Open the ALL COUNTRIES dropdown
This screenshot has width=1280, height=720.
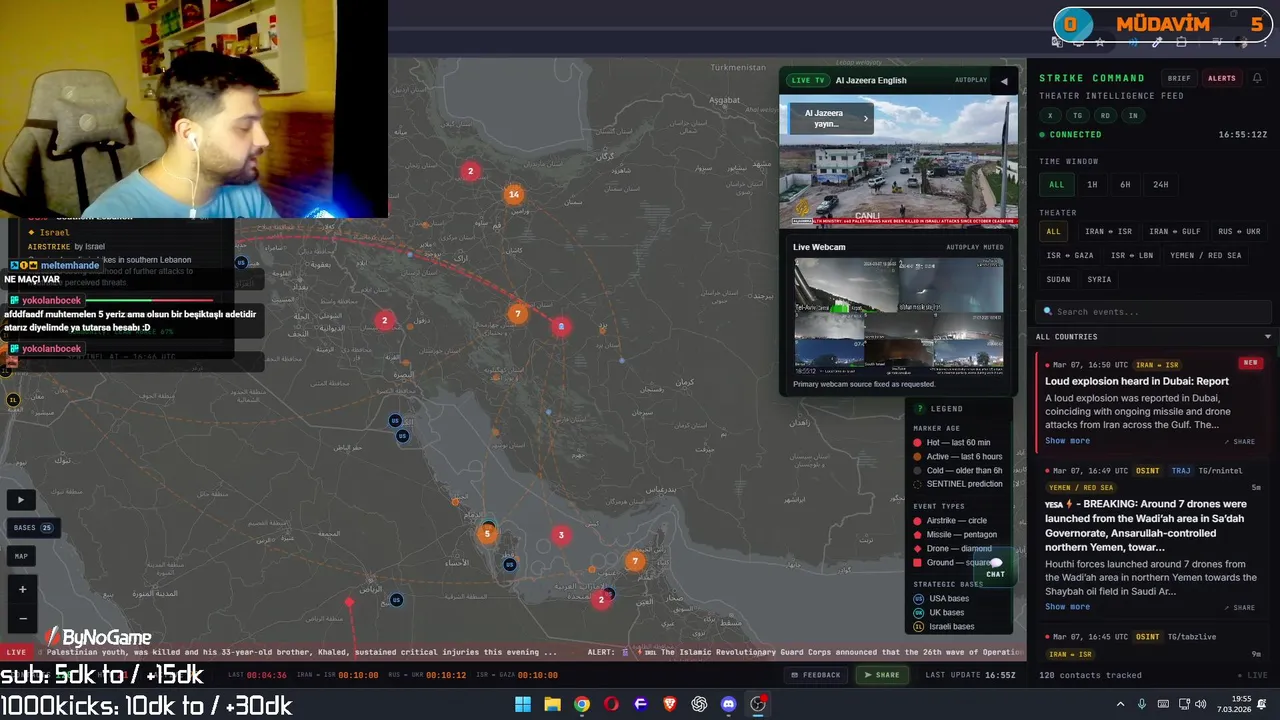1154,337
